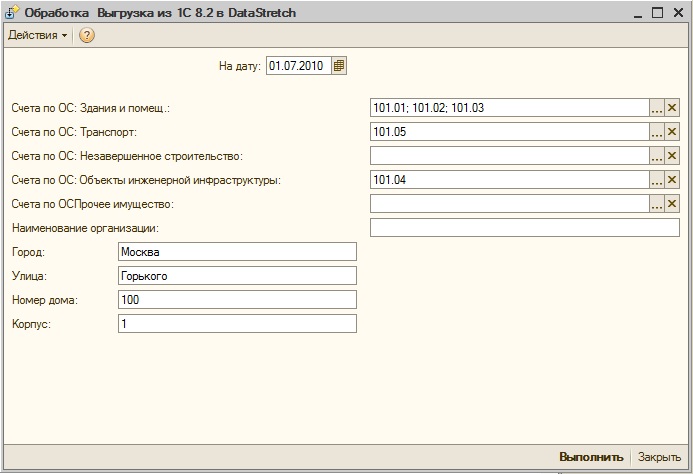Click the label Наименование организации:
Image resolution: width=693 pixels, height=474 pixels.
coord(85,228)
